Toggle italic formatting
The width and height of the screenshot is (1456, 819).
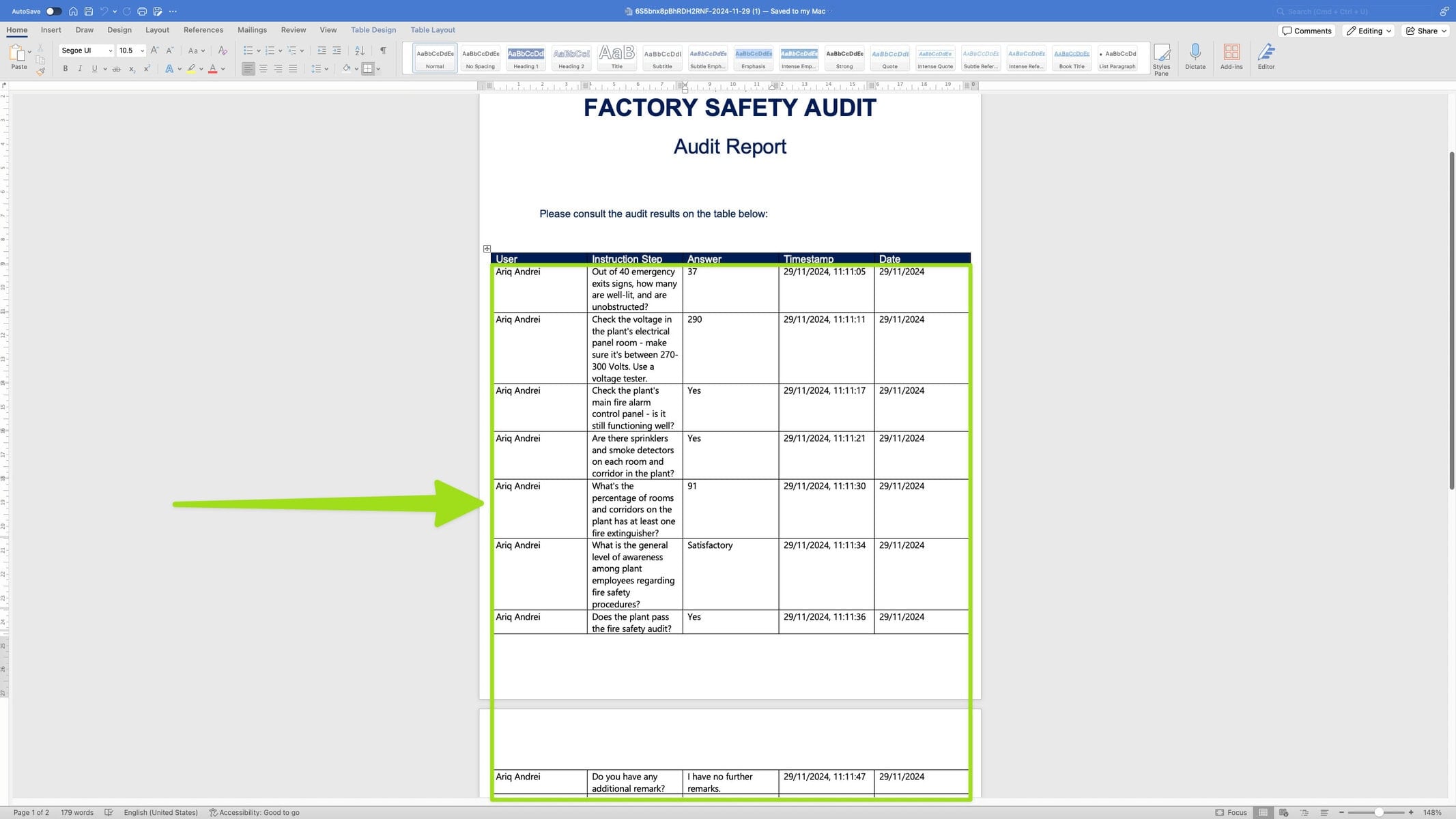(x=80, y=69)
